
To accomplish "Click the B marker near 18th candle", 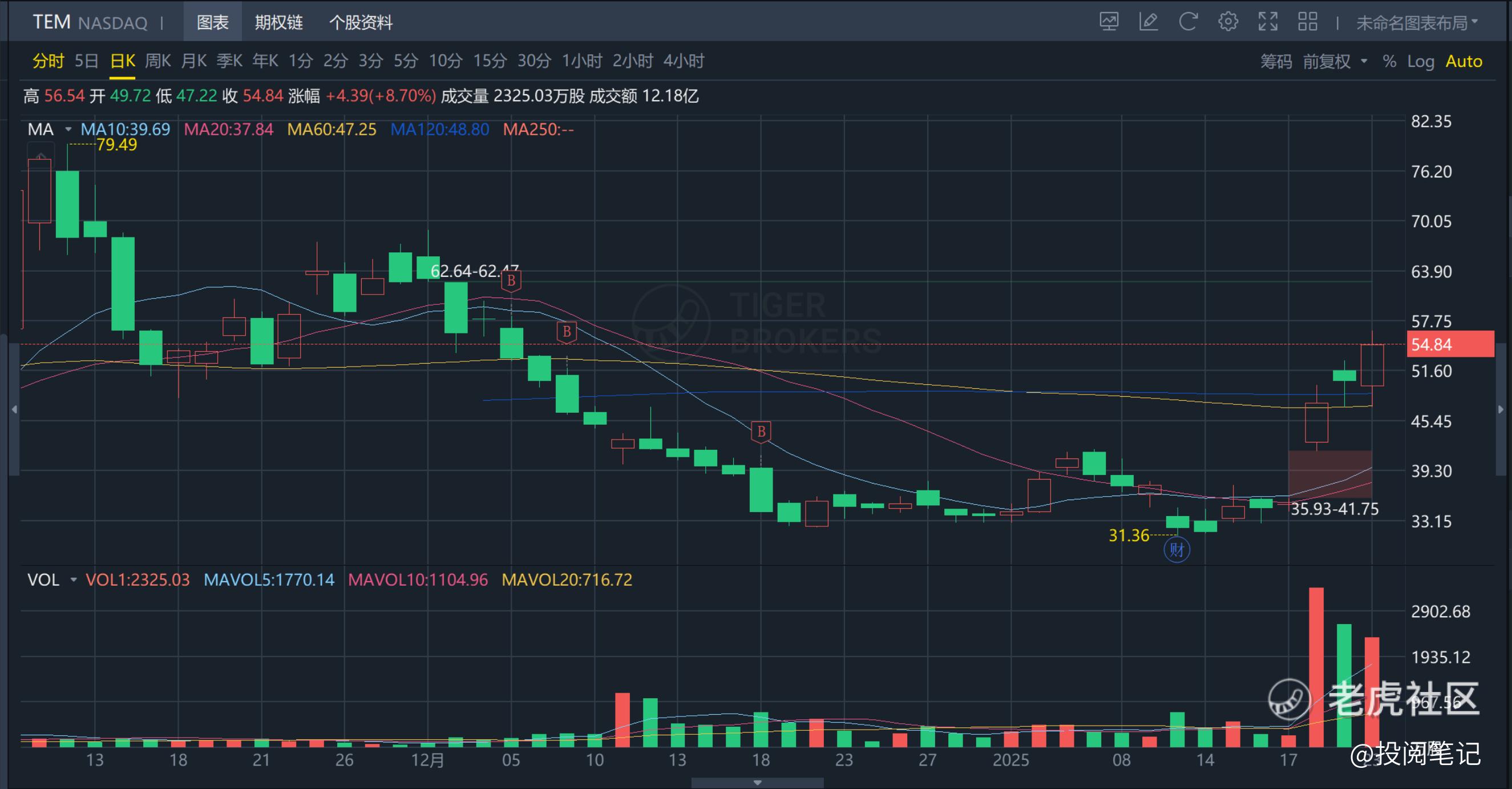I will click(761, 432).
